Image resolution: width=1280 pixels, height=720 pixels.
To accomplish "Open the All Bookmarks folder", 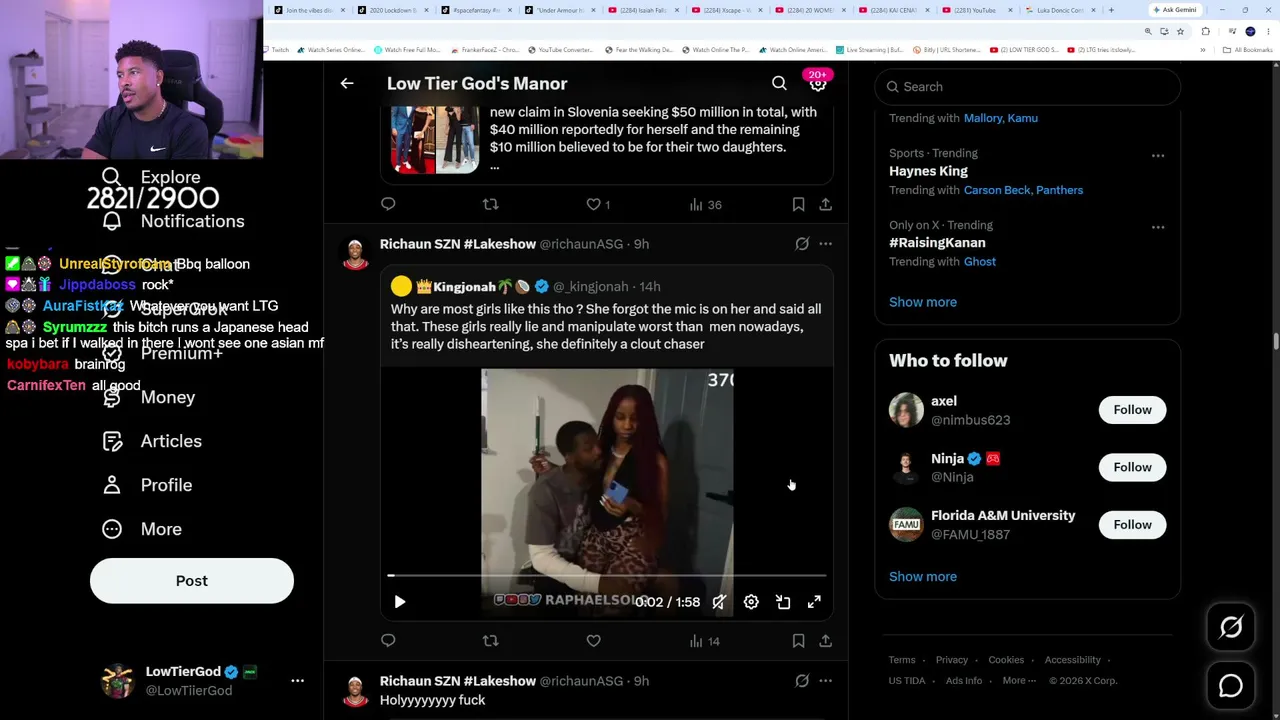I will tap(1250, 50).
